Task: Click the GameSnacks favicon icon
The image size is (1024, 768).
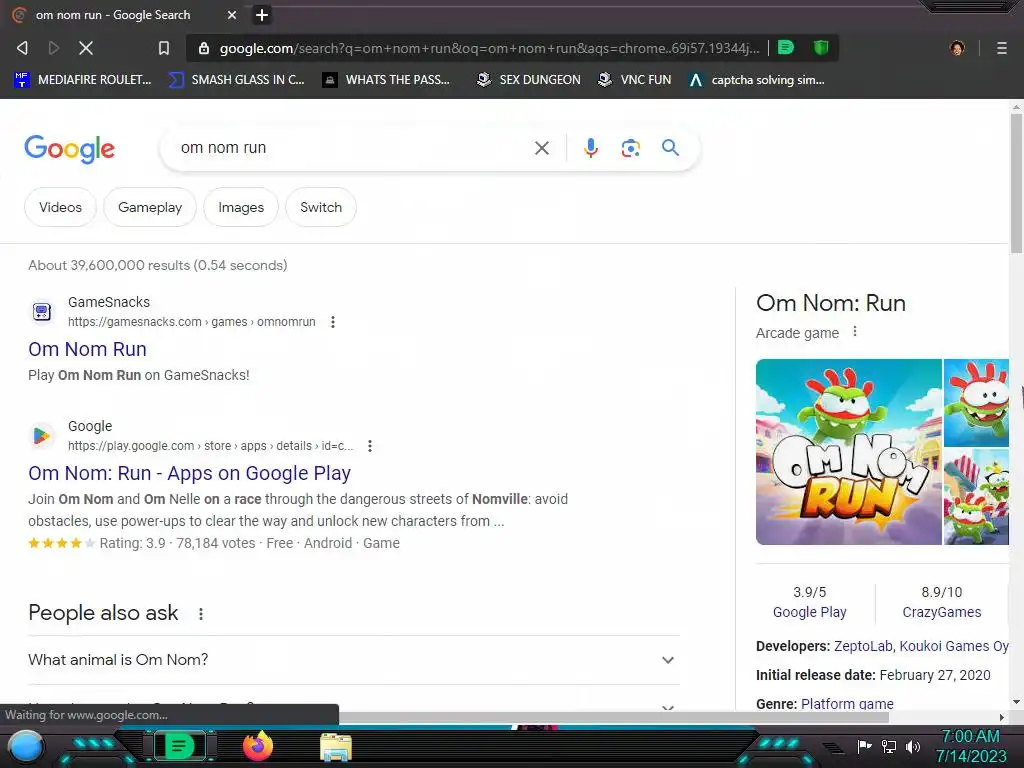Action: pos(42,312)
